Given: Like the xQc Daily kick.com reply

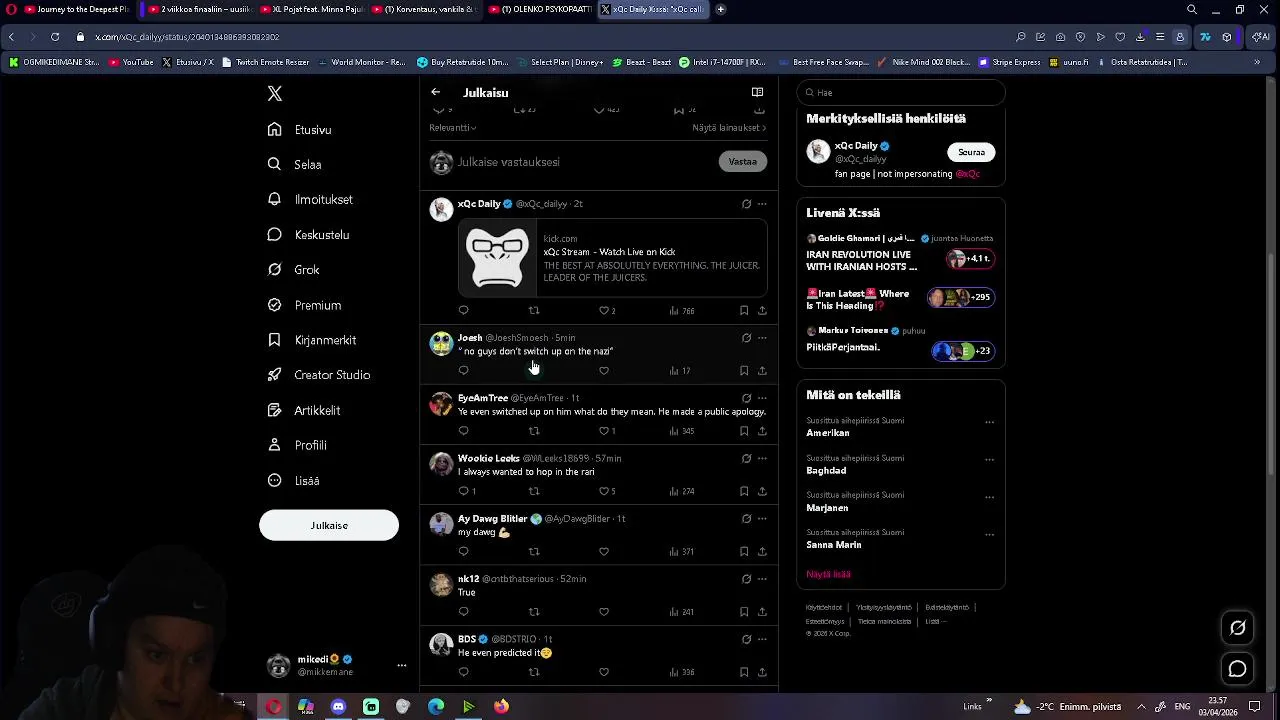Looking at the screenshot, I should point(604,311).
